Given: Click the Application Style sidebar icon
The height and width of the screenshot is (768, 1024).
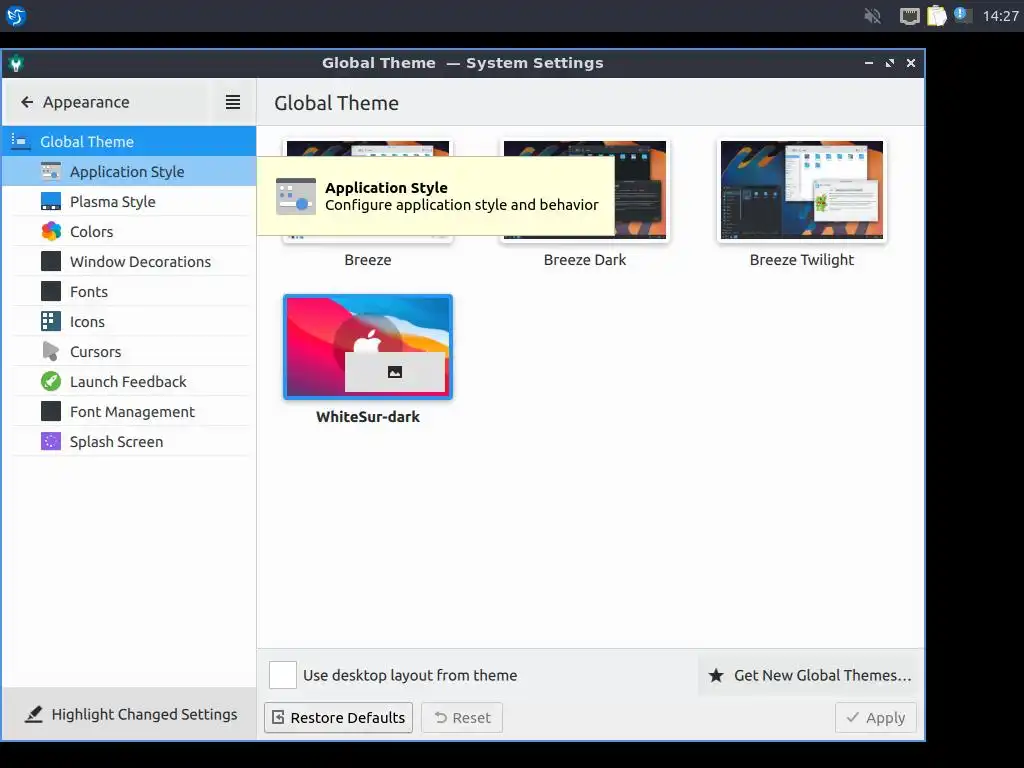Looking at the screenshot, I should 51,171.
